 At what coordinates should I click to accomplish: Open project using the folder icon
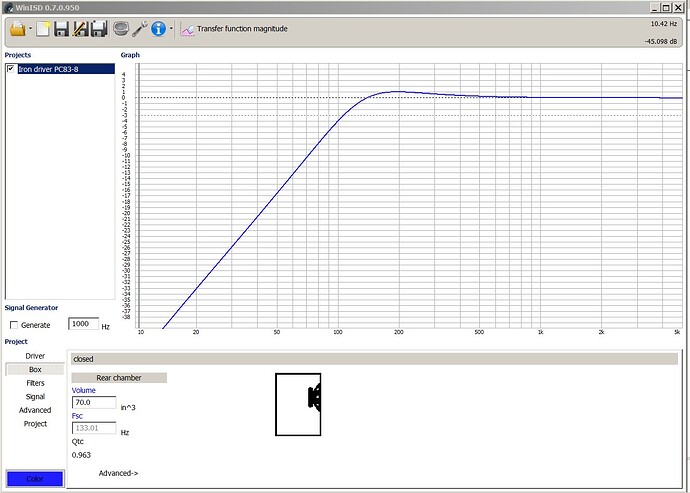pyautogui.click(x=18, y=29)
